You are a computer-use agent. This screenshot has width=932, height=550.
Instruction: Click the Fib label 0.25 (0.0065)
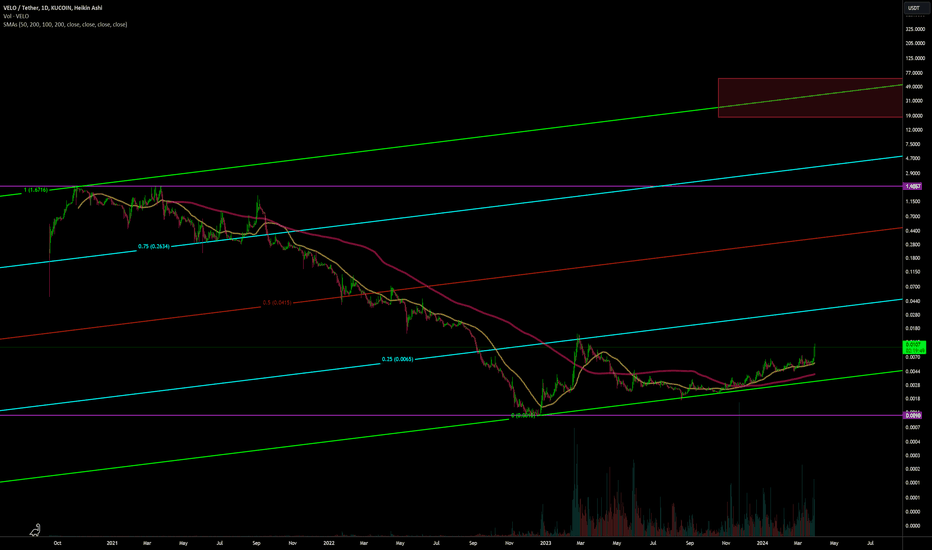click(397, 359)
